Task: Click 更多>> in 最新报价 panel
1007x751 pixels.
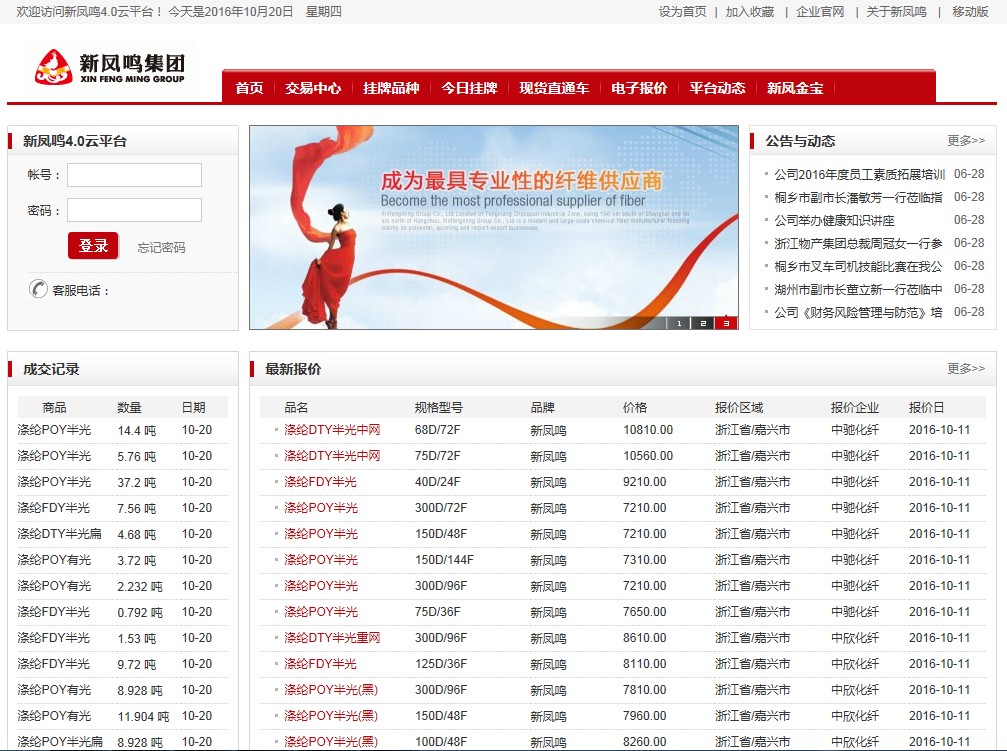Action: (966, 368)
